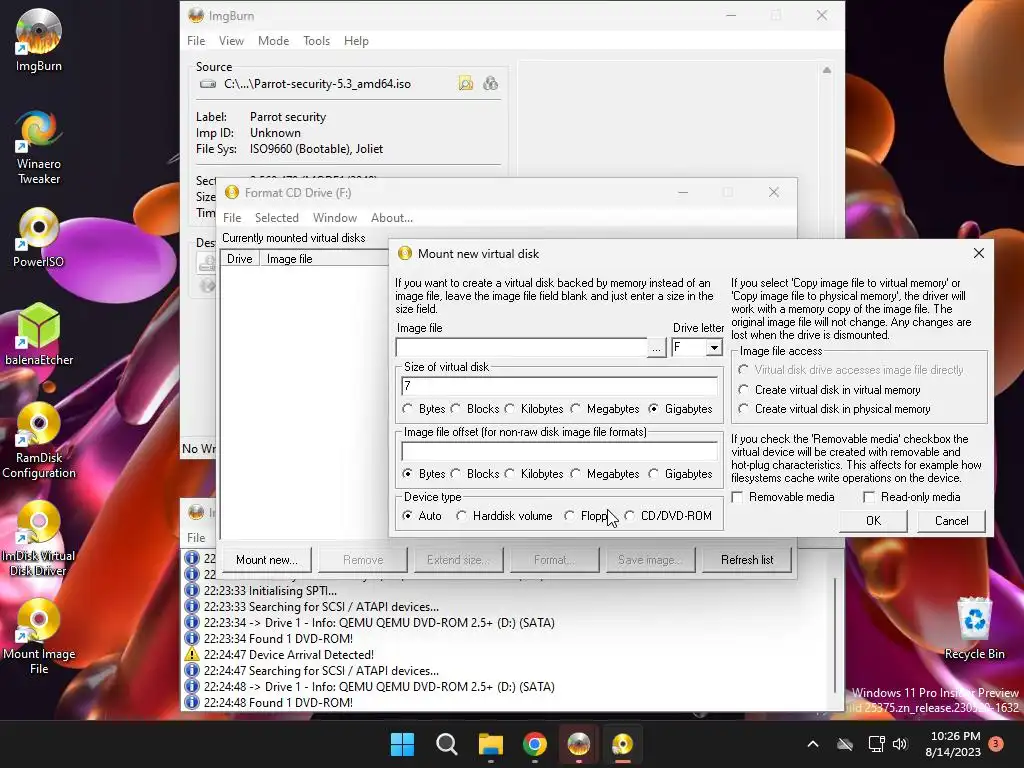This screenshot has height=768, width=1024.
Task: Click into the Image file path field
Action: [521, 348]
